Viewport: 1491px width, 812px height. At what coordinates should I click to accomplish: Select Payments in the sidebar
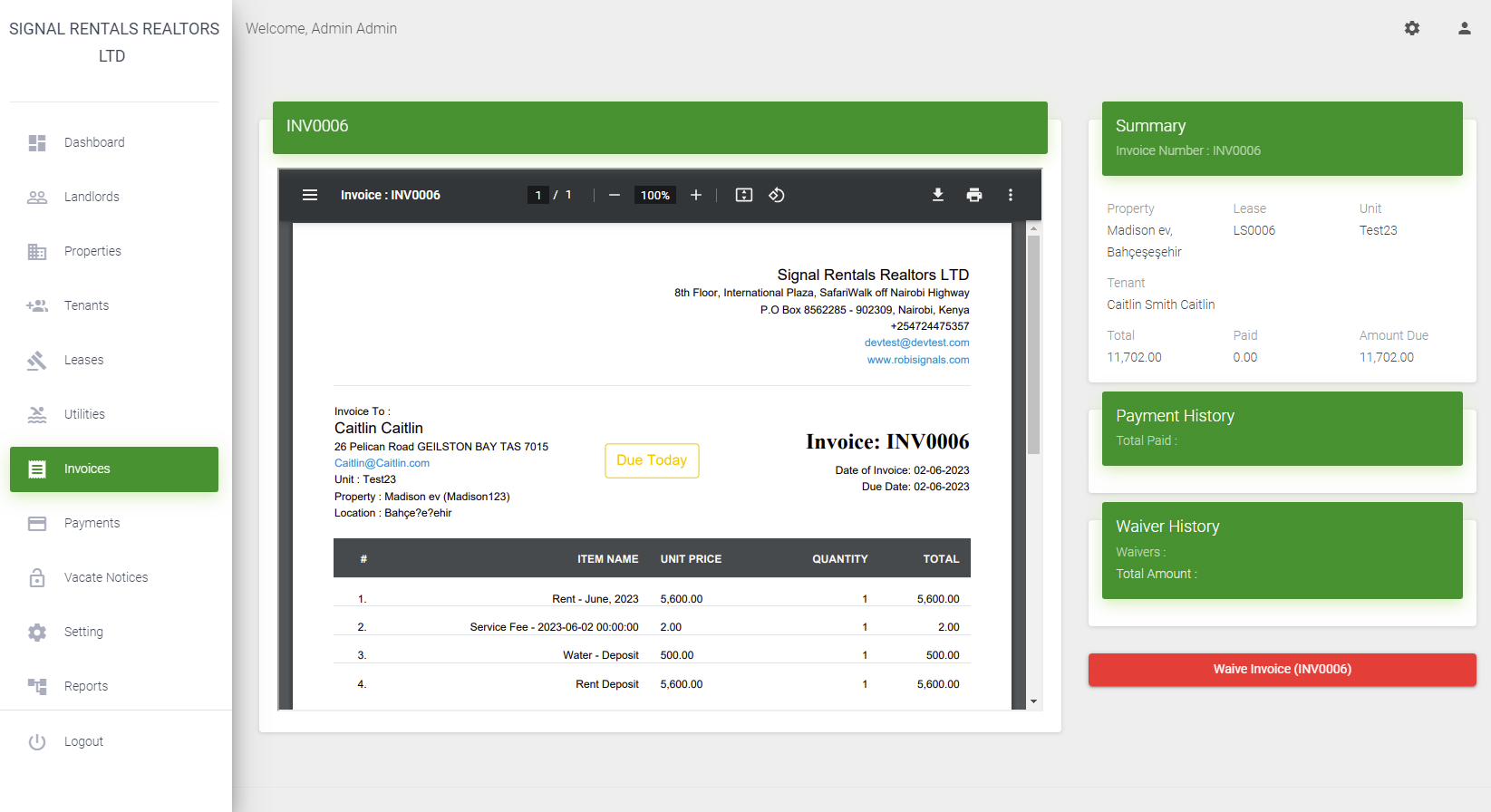[92, 523]
